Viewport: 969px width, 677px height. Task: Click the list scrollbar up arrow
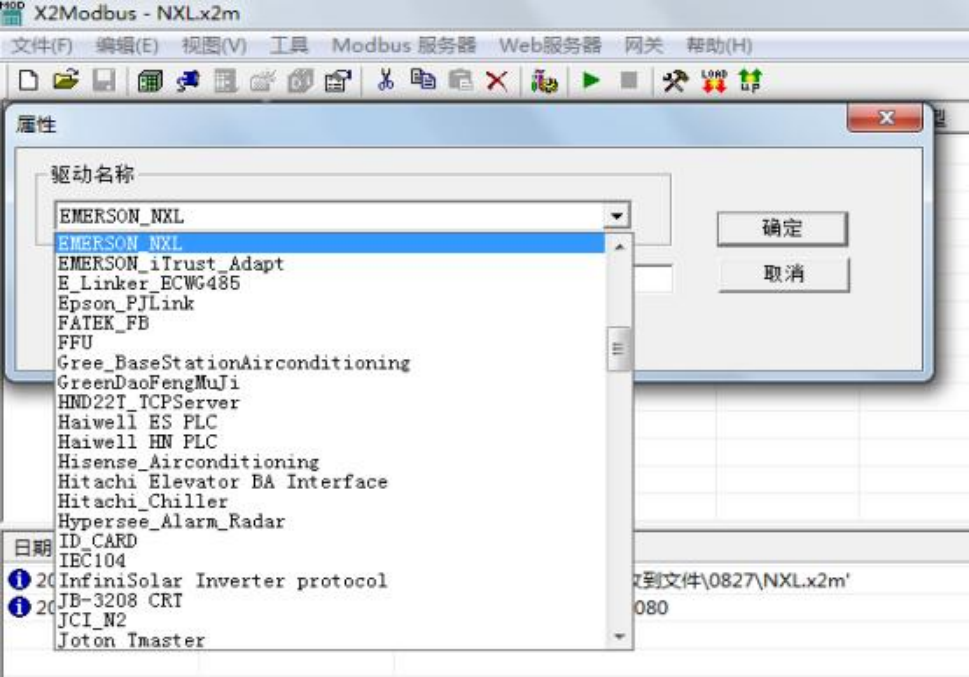(x=619, y=247)
